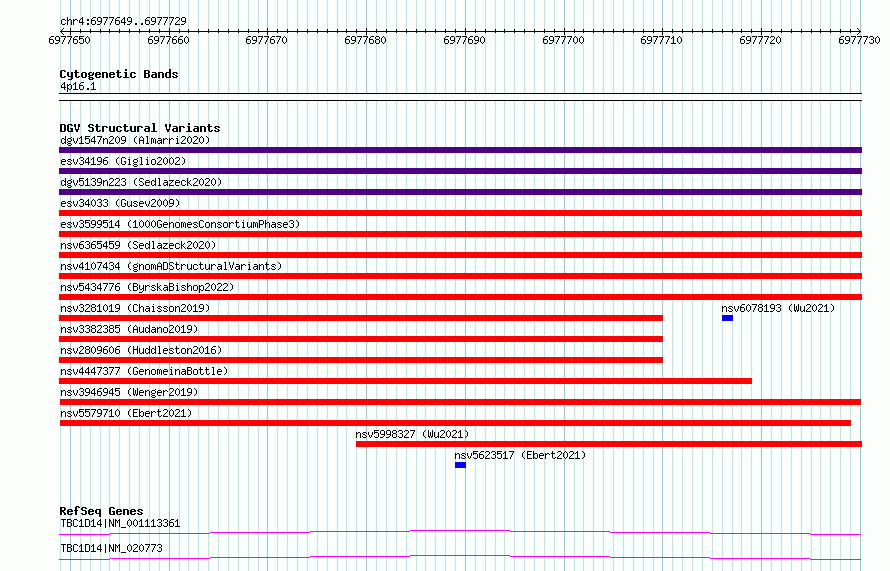This screenshot has height=571, width=890.
Task: Open the esv34196 (Giglio2002) variant label
Action: (123, 161)
